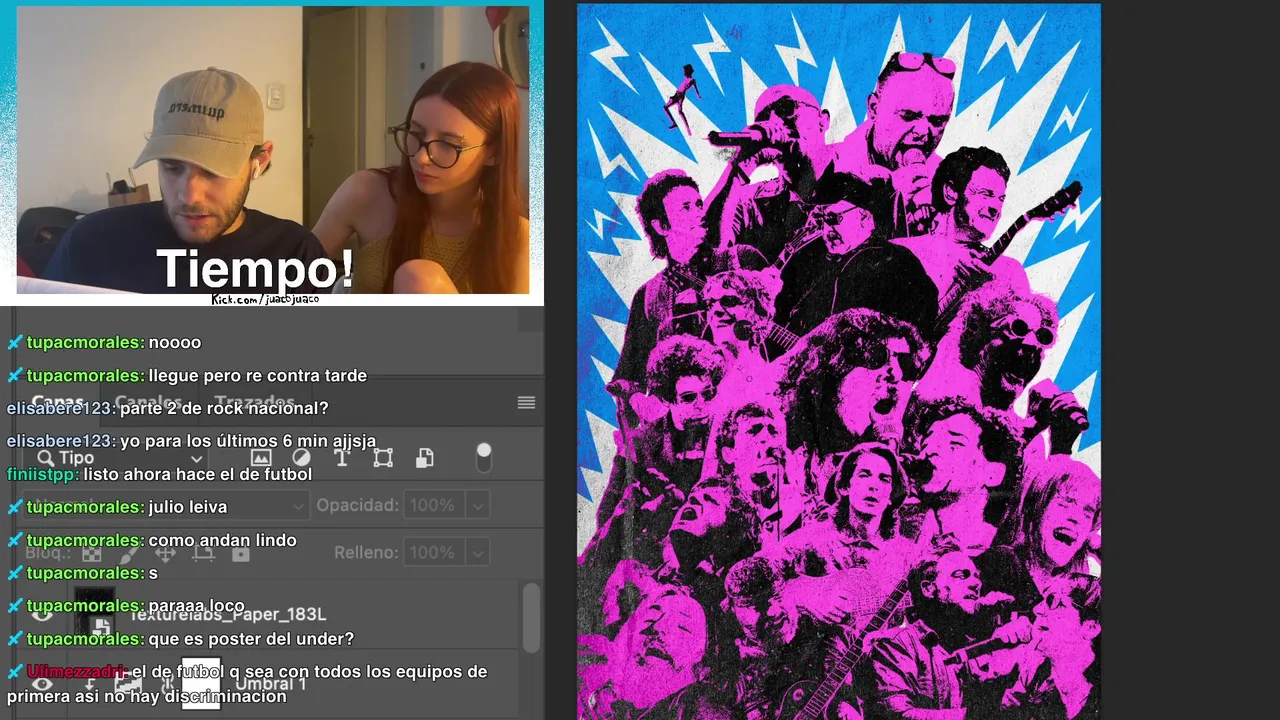Screen dimensions: 1280x720
Task: Hide the Umbral 1 layer
Action: [x=42, y=684]
